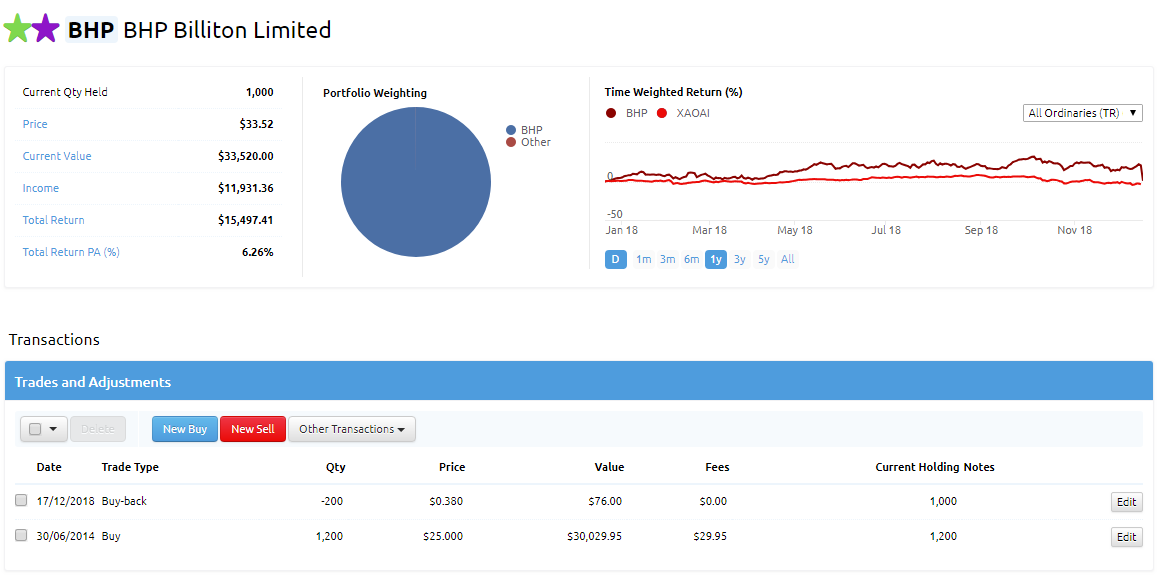Open the Total Return PA (%) link
1161x578 pixels.
(x=71, y=252)
